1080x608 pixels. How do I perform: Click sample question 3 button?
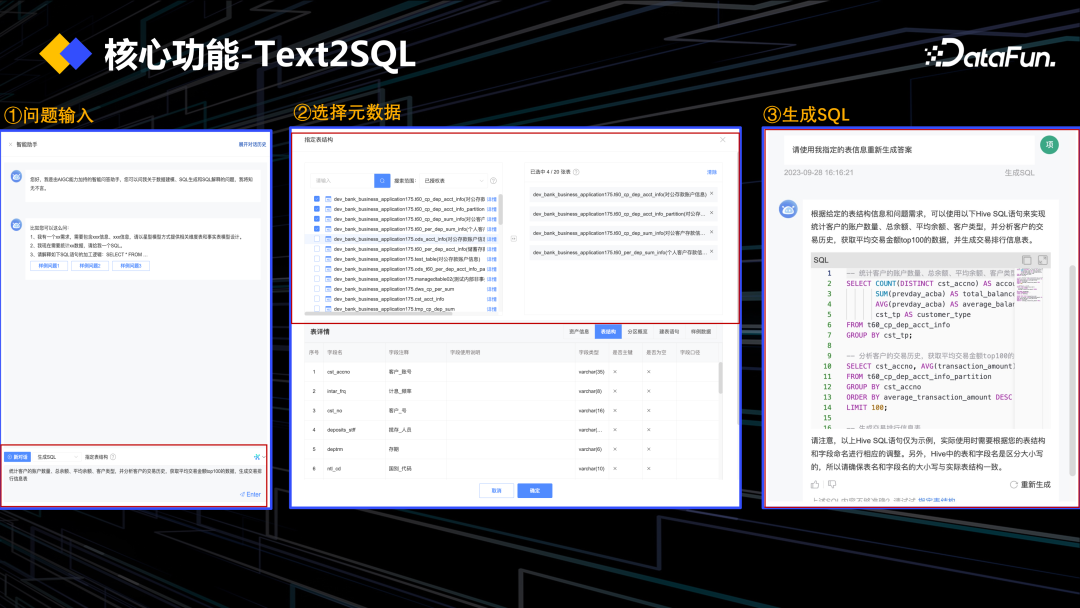pos(131,266)
